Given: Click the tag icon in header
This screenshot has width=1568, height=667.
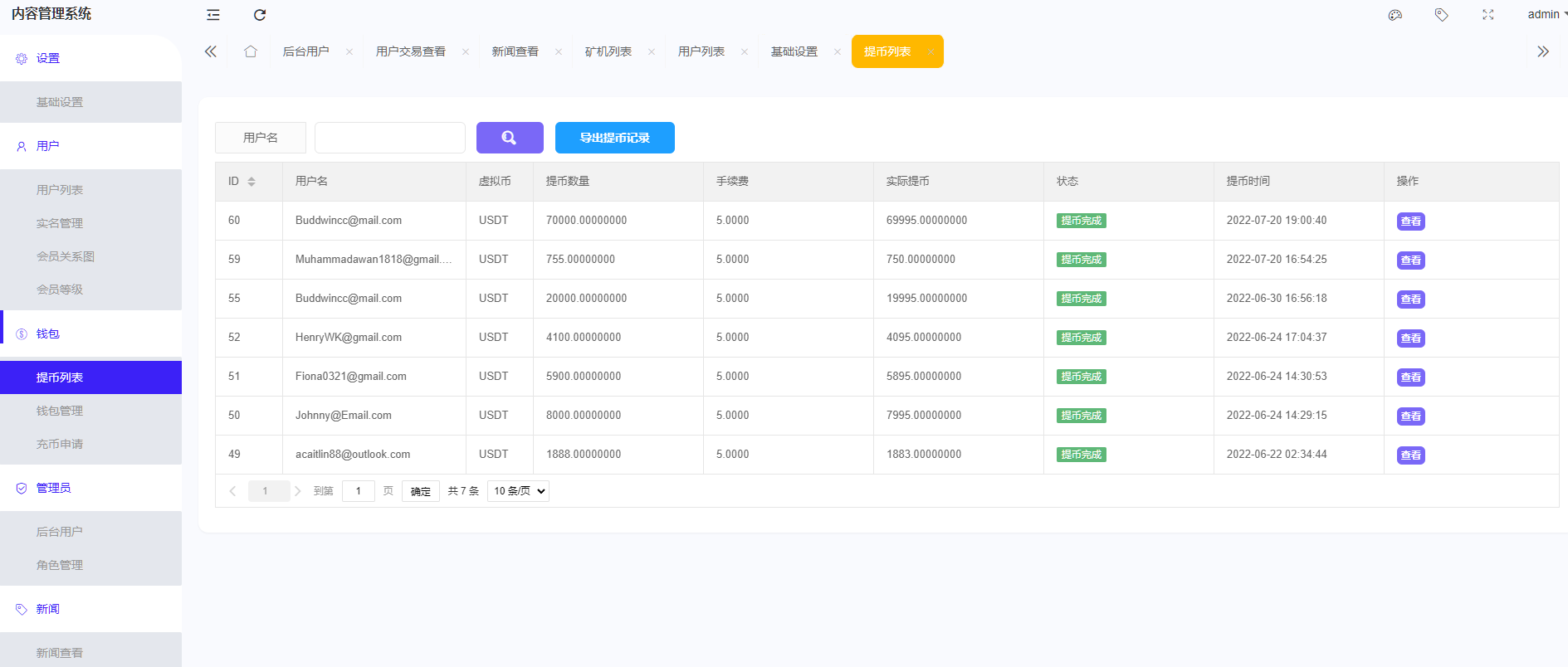Looking at the screenshot, I should point(1442,15).
